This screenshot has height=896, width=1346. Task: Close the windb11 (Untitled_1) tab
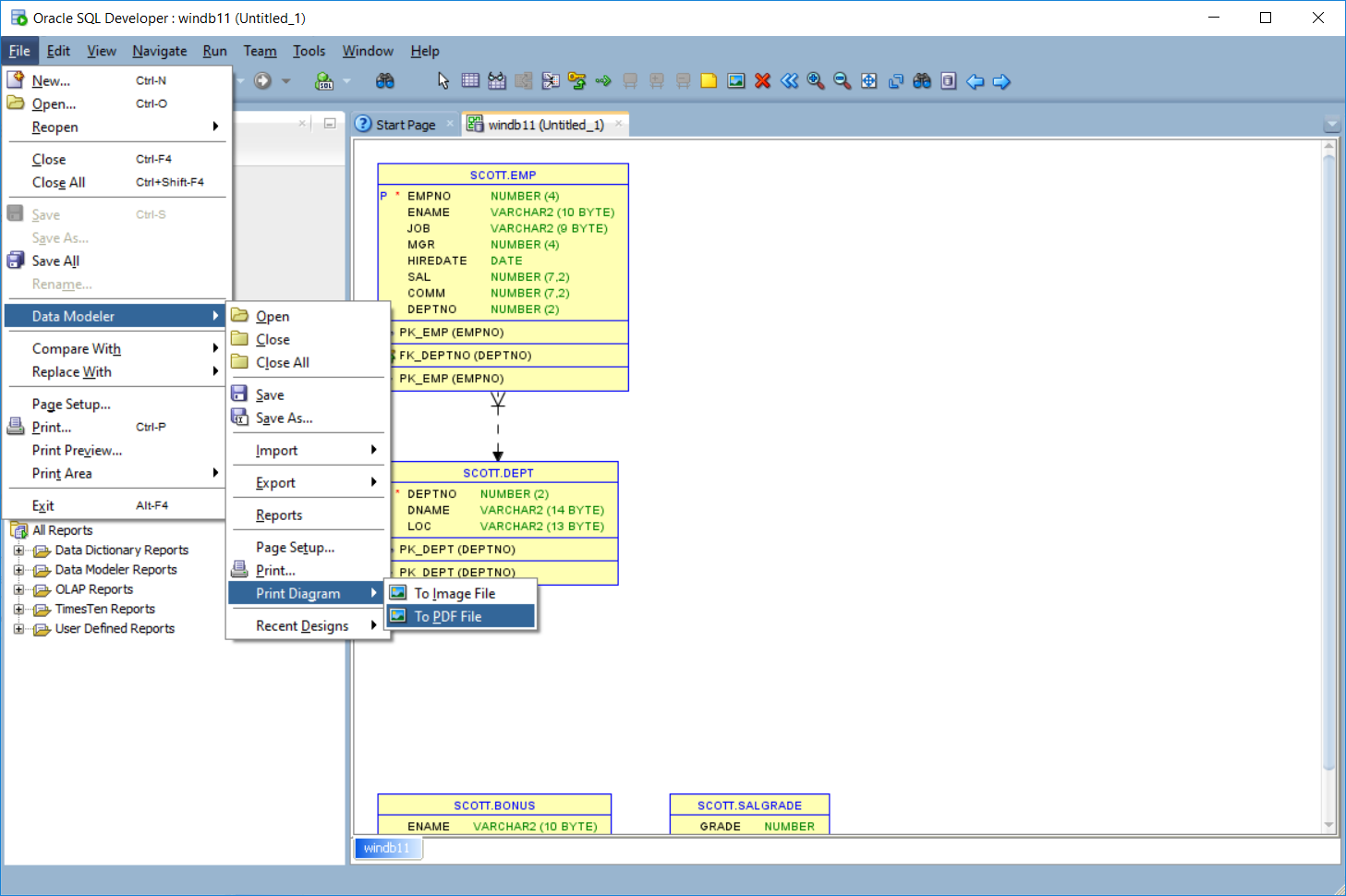(x=618, y=124)
